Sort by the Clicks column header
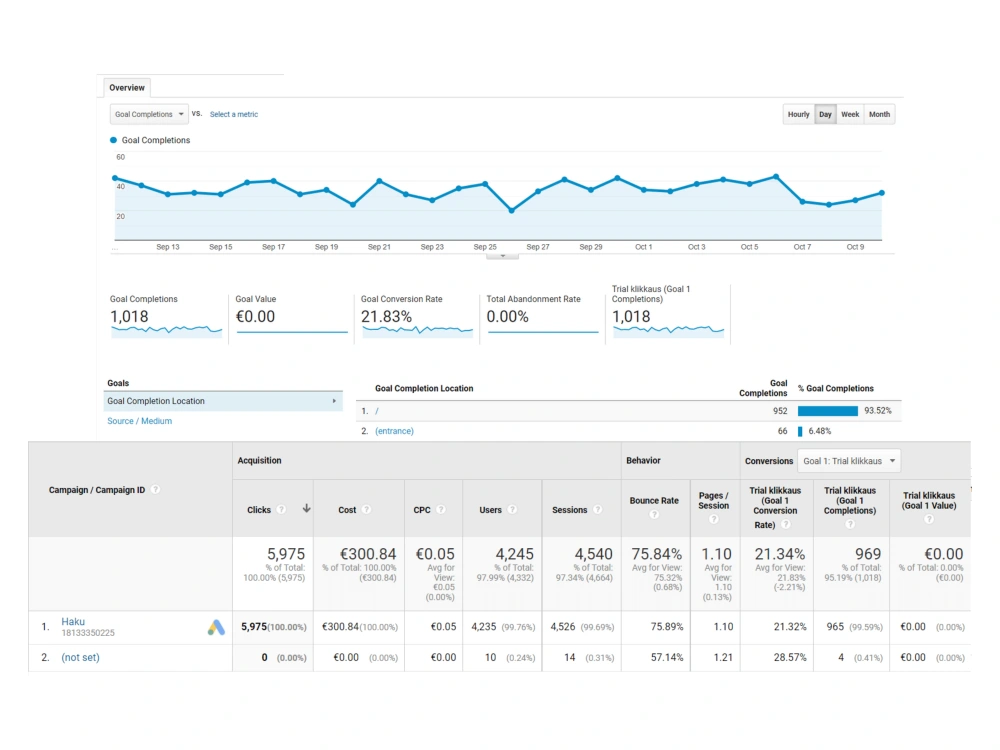The height and width of the screenshot is (750, 1000). pyautogui.click(x=259, y=510)
